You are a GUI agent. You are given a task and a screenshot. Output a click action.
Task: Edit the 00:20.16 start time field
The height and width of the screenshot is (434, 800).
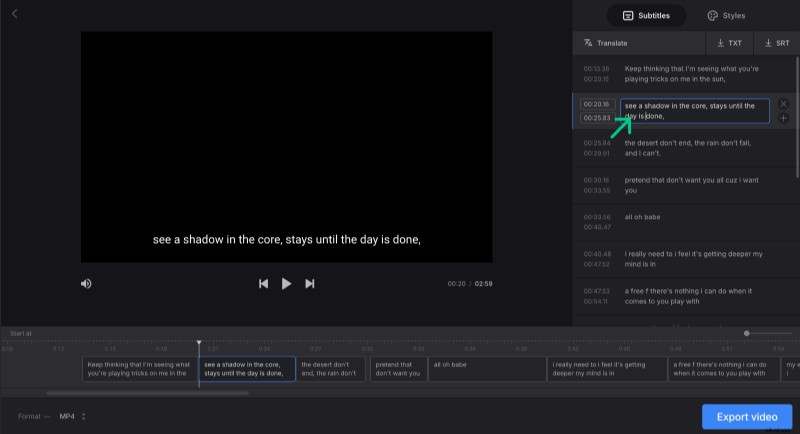point(597,104)
